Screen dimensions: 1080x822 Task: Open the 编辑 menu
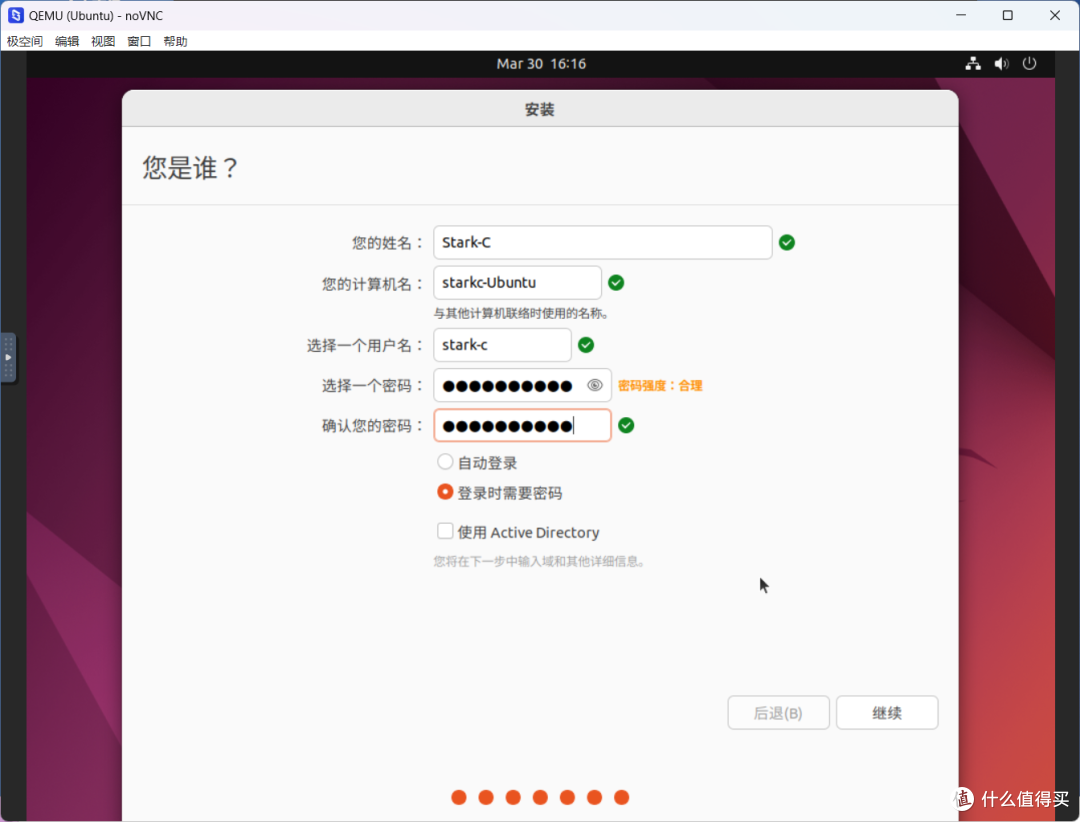coord(67,41)
